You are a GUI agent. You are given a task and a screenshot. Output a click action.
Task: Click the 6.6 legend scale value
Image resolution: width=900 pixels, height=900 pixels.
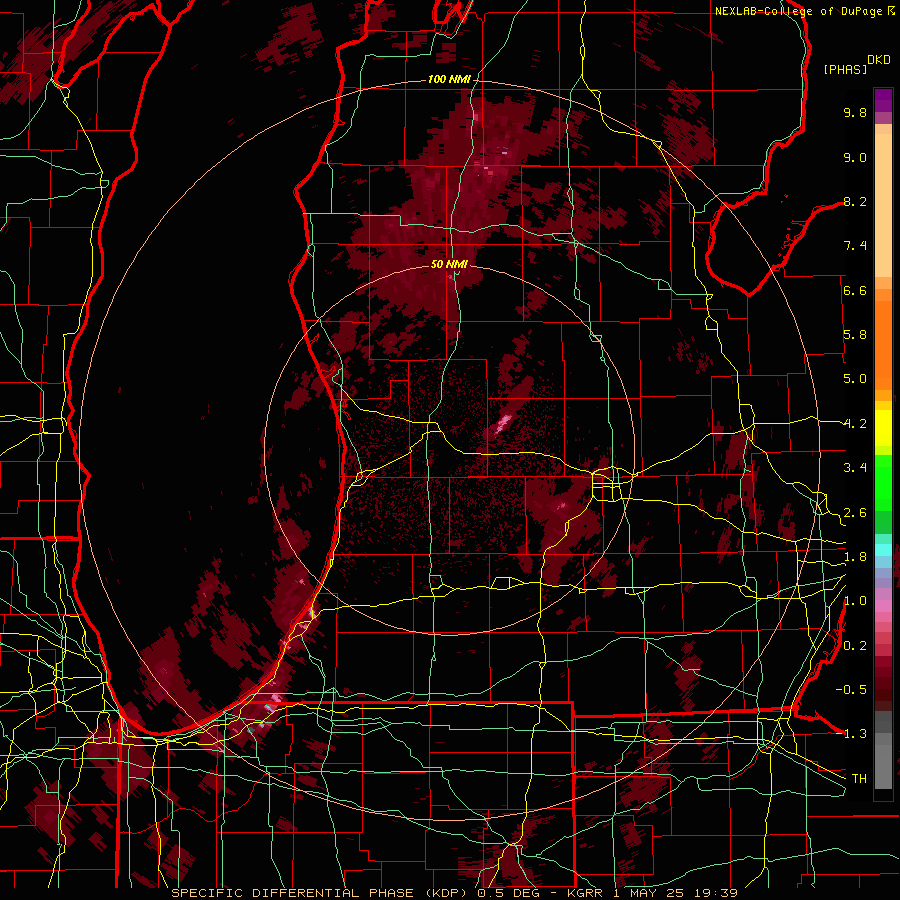click(855, 290)
